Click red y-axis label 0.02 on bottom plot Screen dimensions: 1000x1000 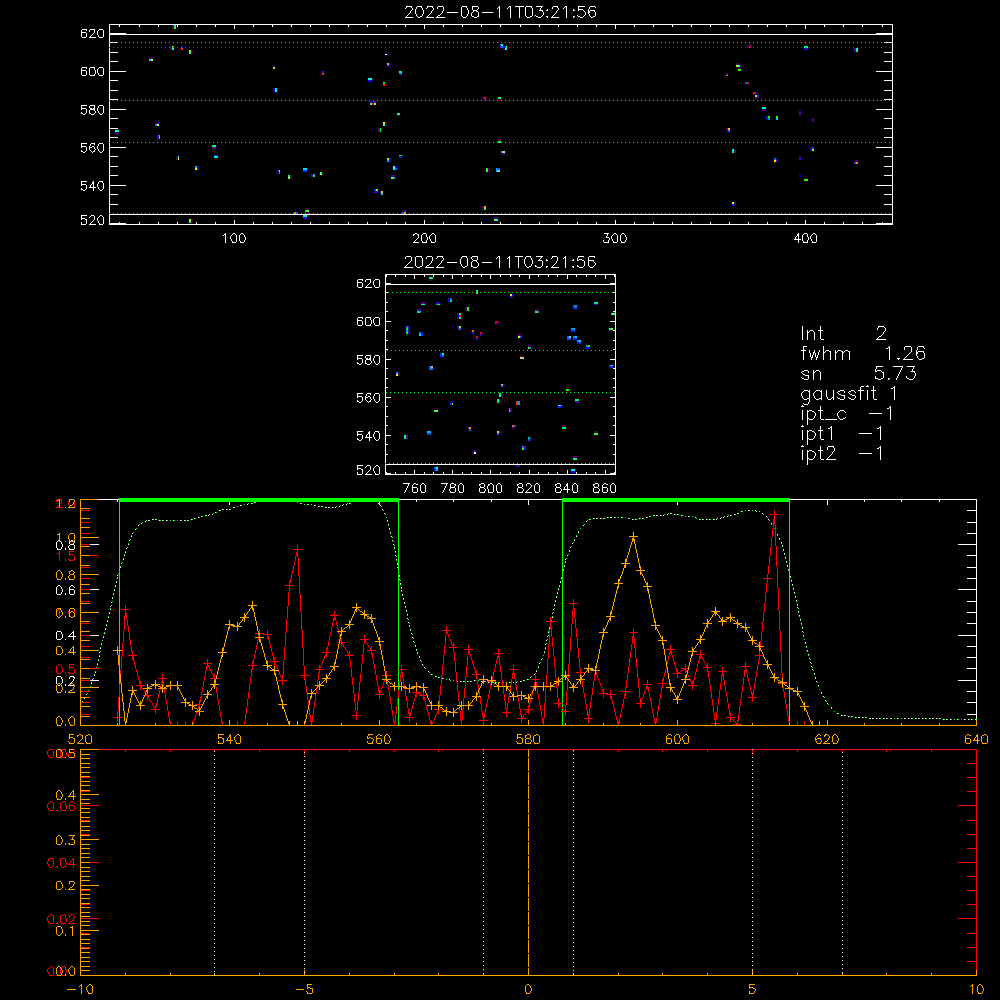61,919
